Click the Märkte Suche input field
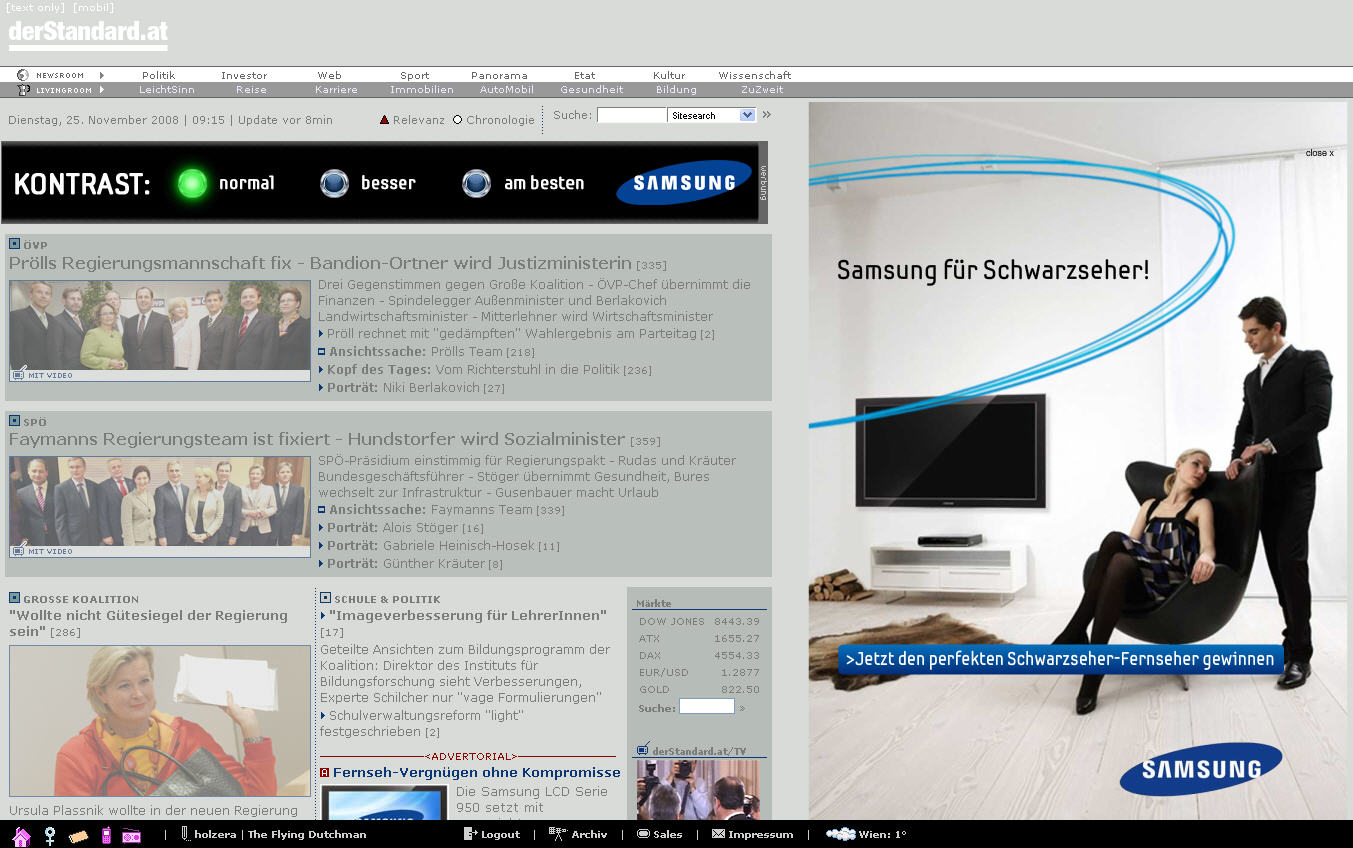Screen dimensions: 1353x848 707,707
